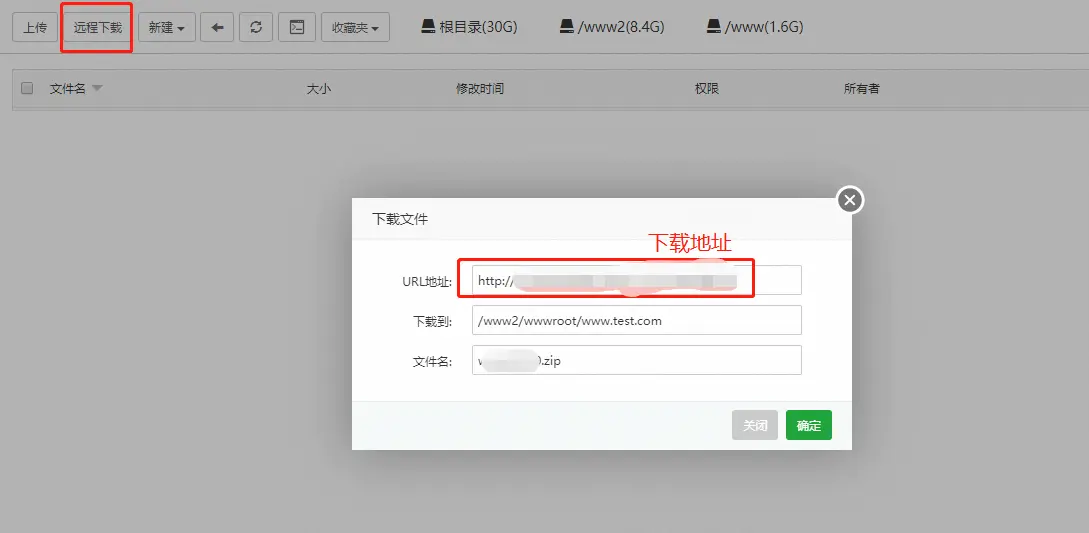The image size is (1089, 533).
Task: Click the 上传 button
Action: coord(35,27)
